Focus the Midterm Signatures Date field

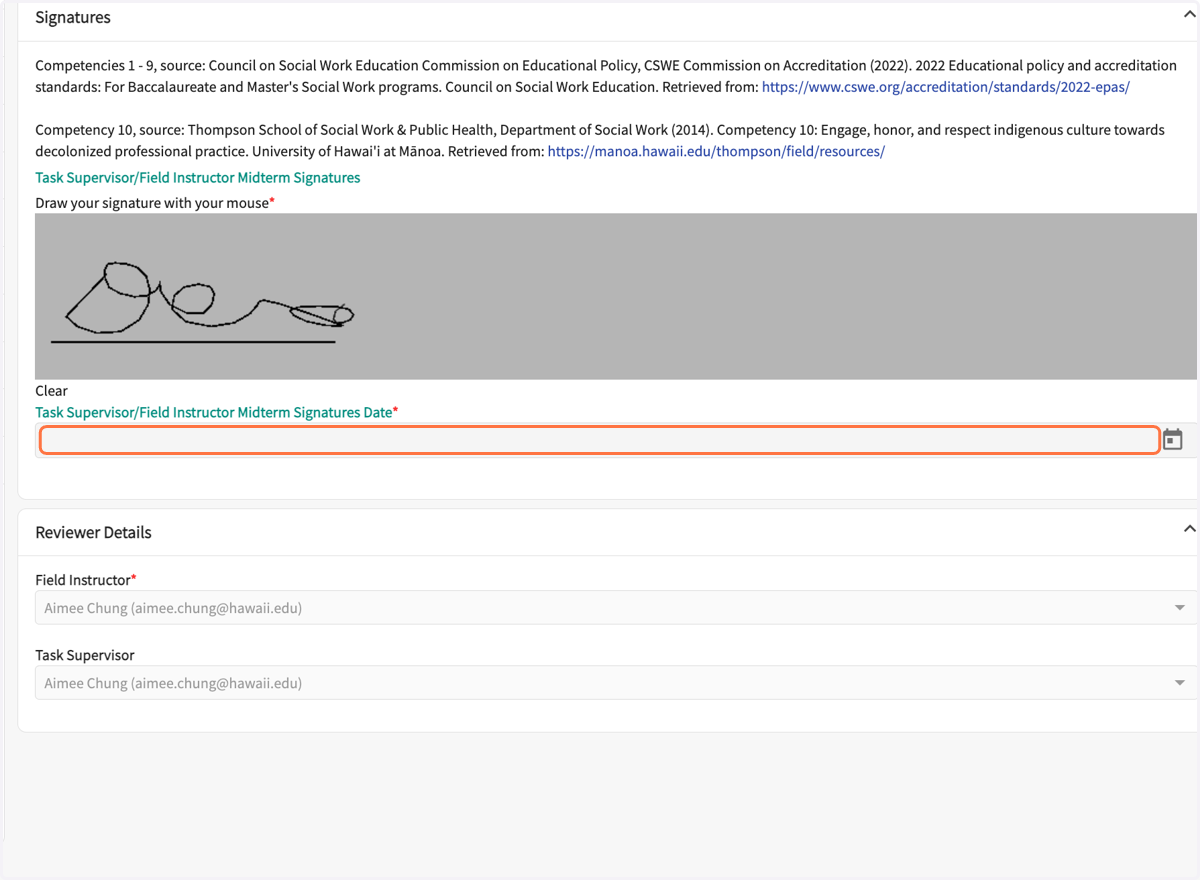click(600, 440)
